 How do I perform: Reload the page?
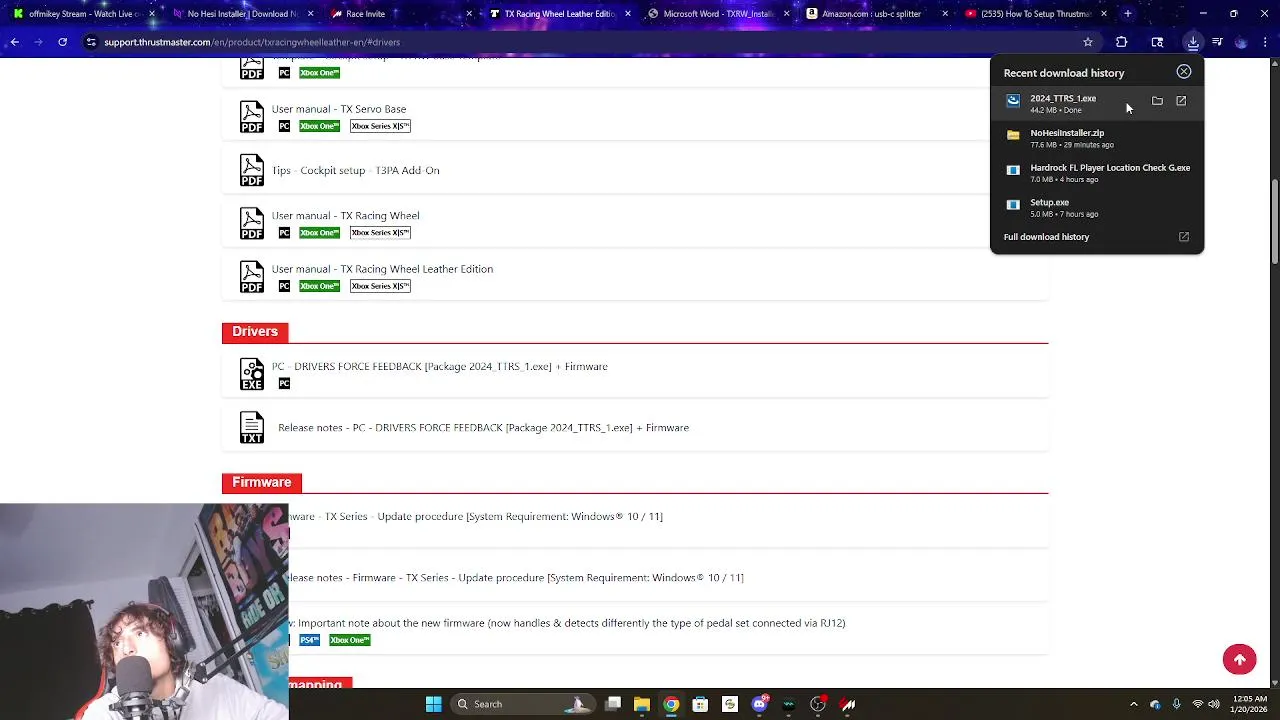(62, 42)
